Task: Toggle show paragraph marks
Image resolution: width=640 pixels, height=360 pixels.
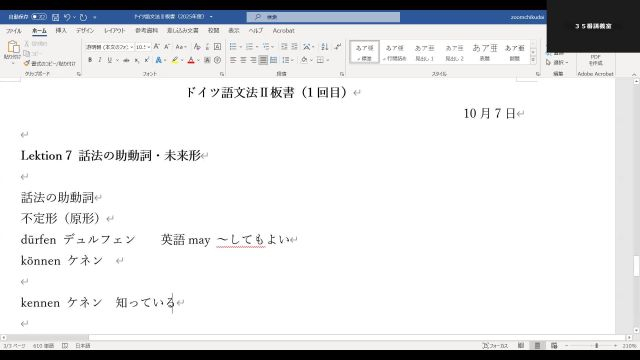Action: click(x=338, y=47)
